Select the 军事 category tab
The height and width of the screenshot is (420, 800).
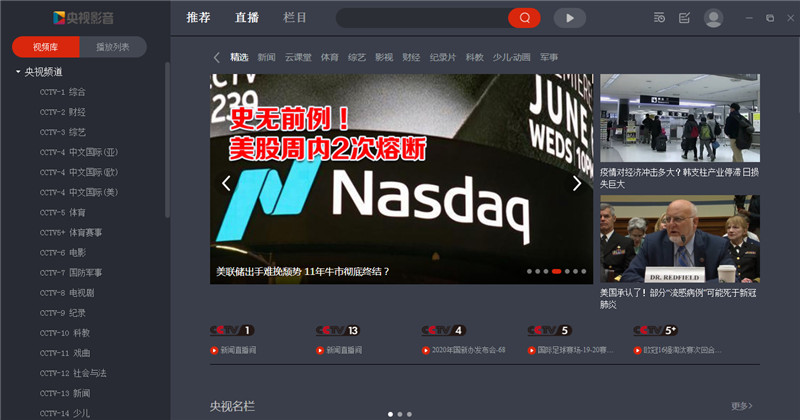(549, 57)
